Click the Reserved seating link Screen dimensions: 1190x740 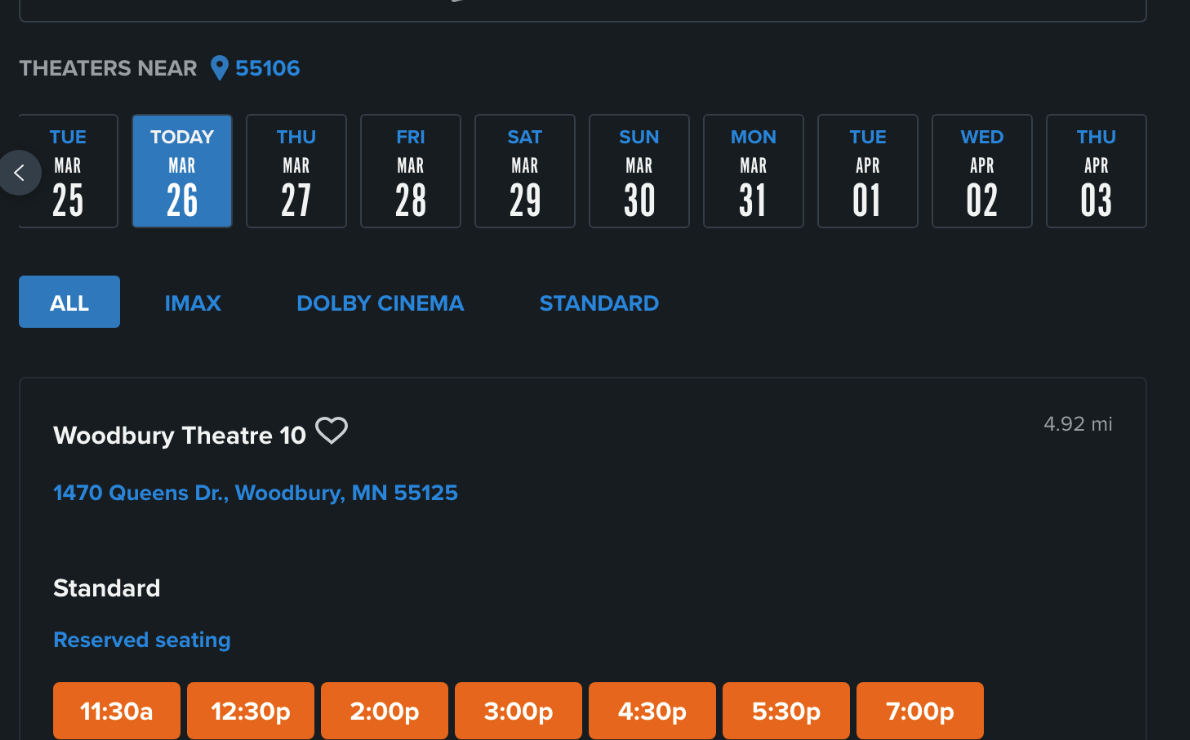coord(141,639)
